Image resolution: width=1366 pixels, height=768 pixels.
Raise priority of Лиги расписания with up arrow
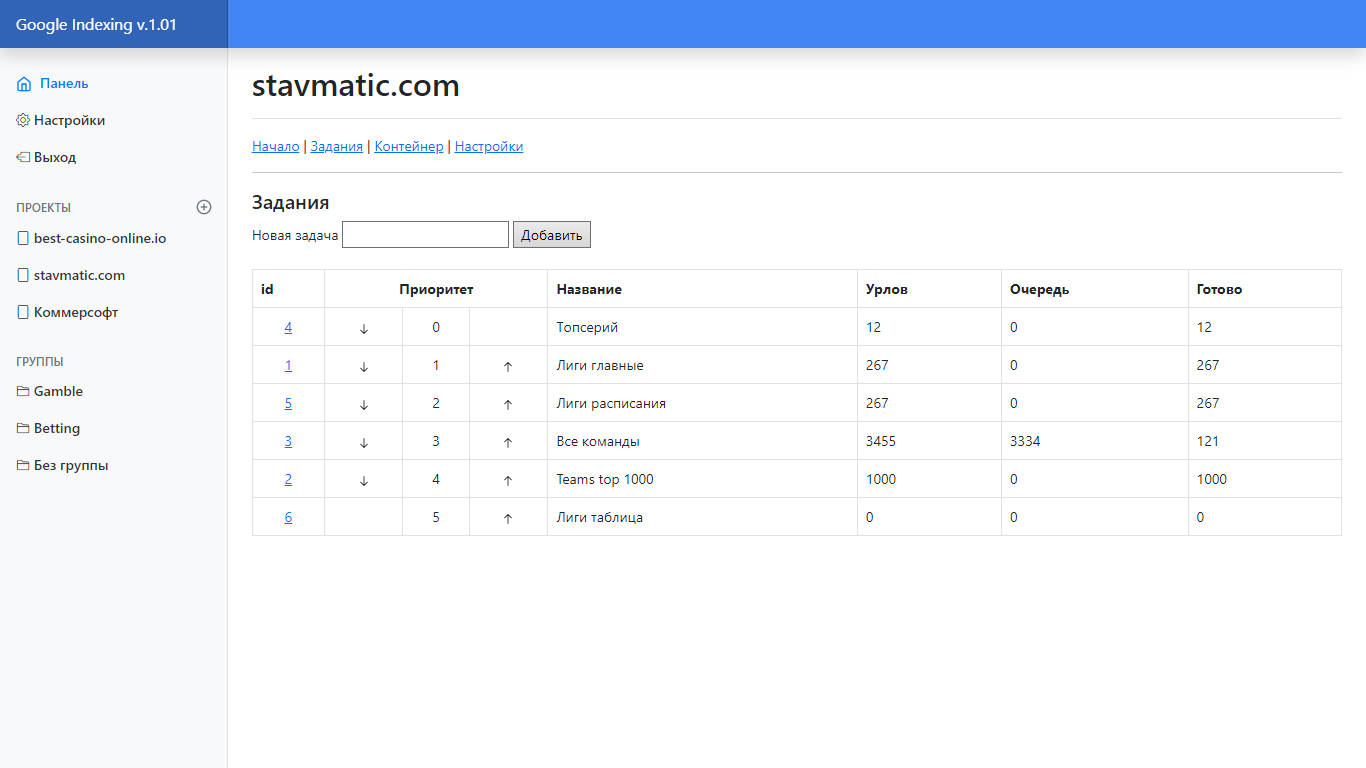tap(508, 404)
